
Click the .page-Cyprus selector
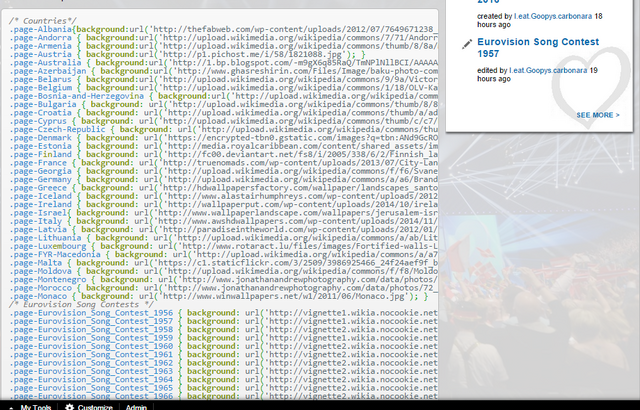pyautogui.click(x=38, y=121)
